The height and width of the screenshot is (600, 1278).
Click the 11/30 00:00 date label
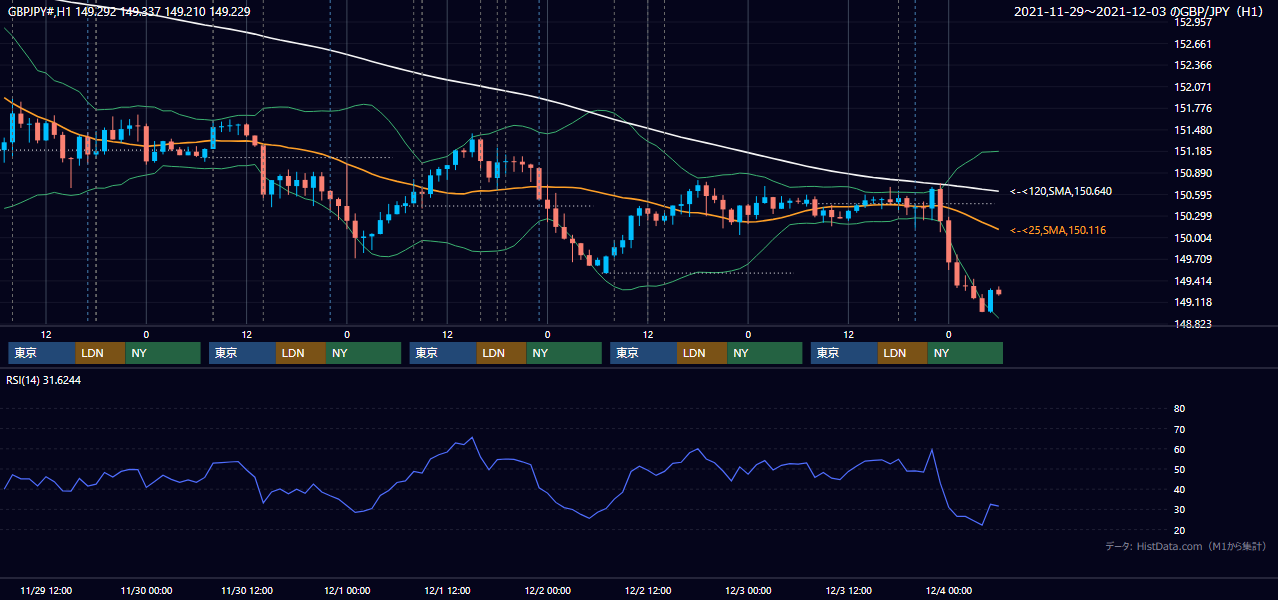(146, 590)
